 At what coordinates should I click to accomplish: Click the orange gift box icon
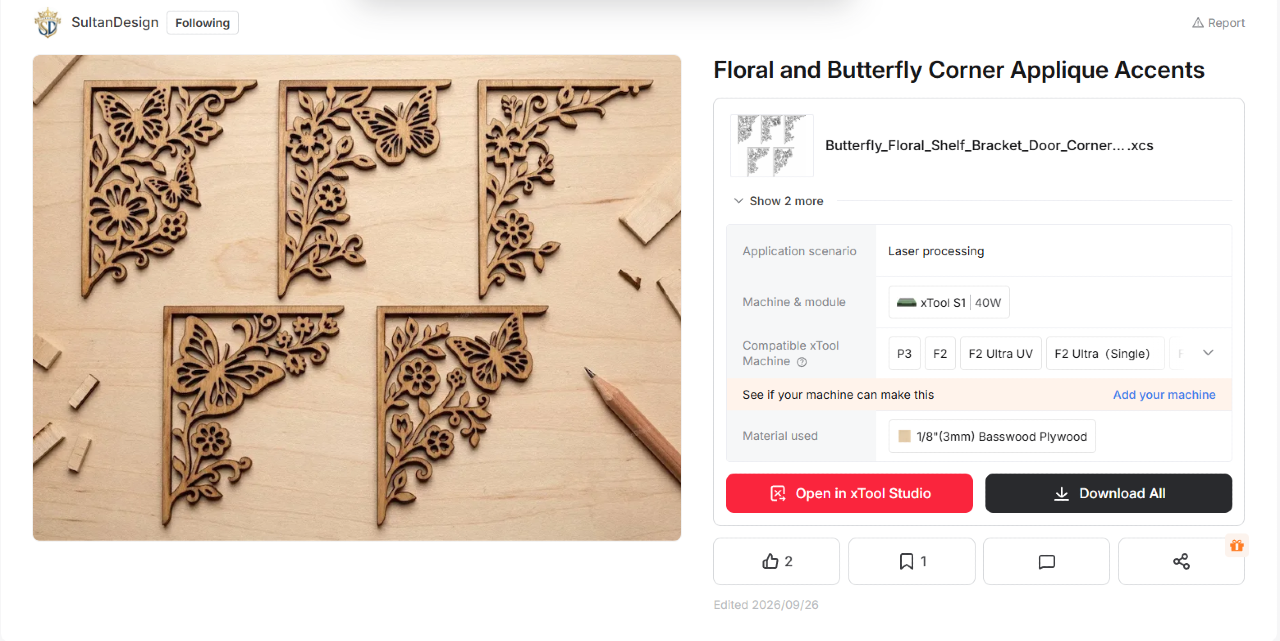pos(1237,545)
